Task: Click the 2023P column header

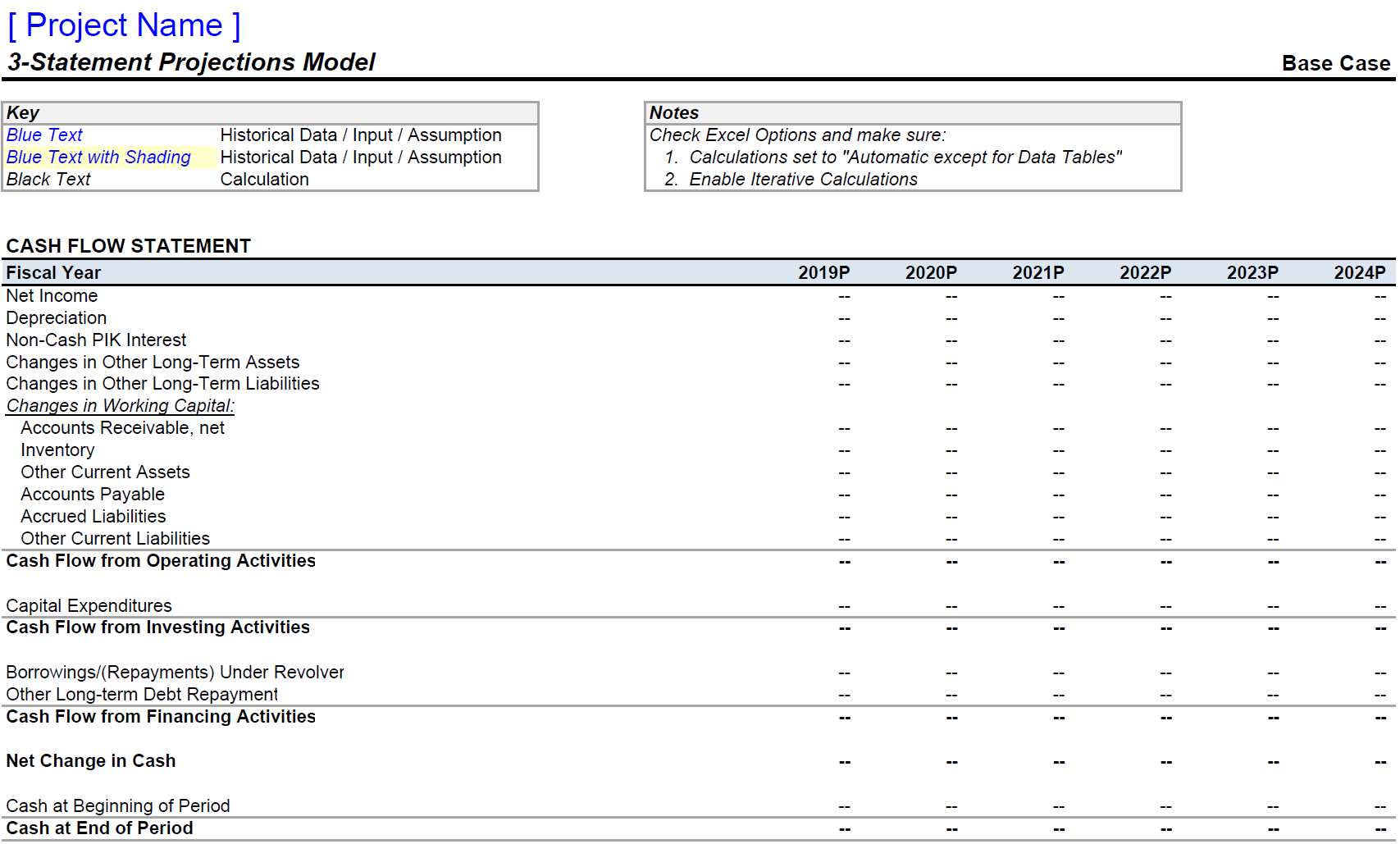Action: click(x=1252, y=273)
